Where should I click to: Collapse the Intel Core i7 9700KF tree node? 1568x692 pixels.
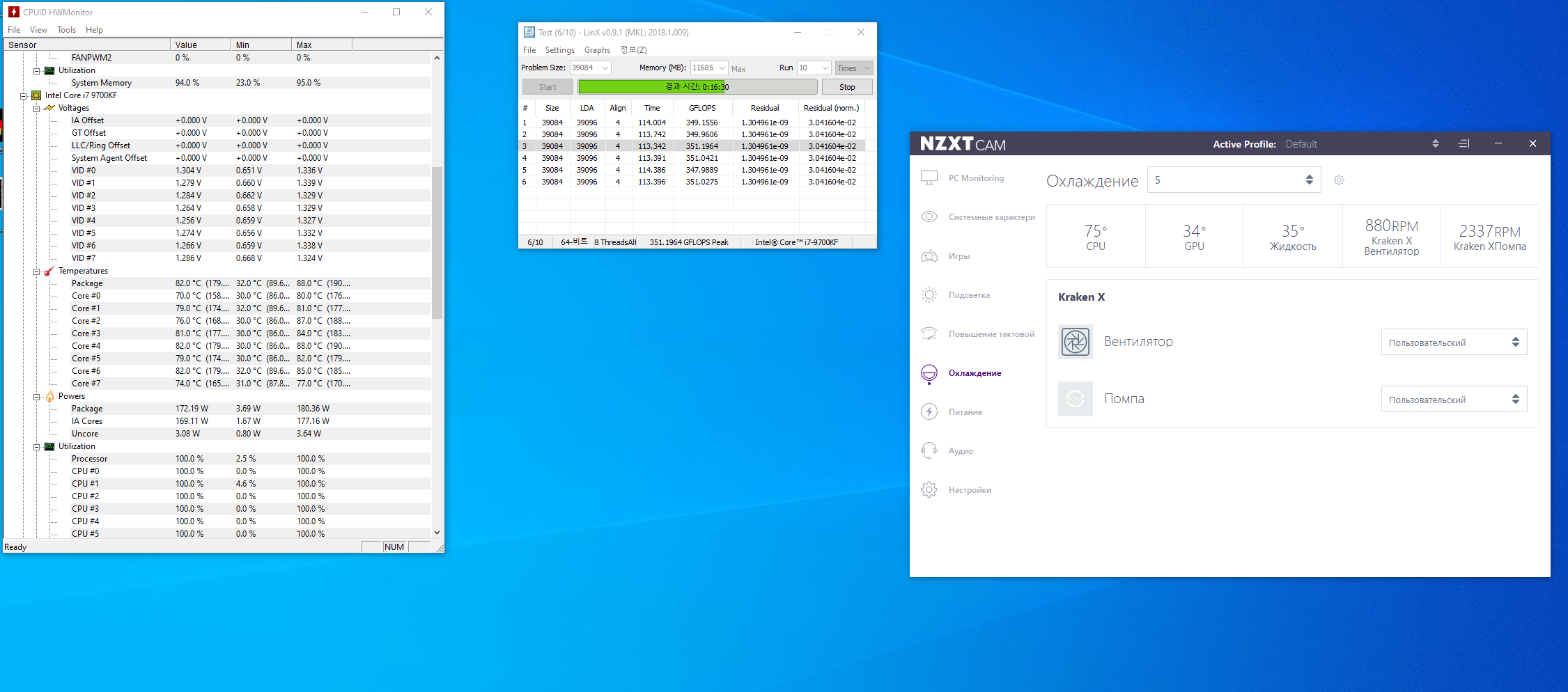(x=24, y=95)
